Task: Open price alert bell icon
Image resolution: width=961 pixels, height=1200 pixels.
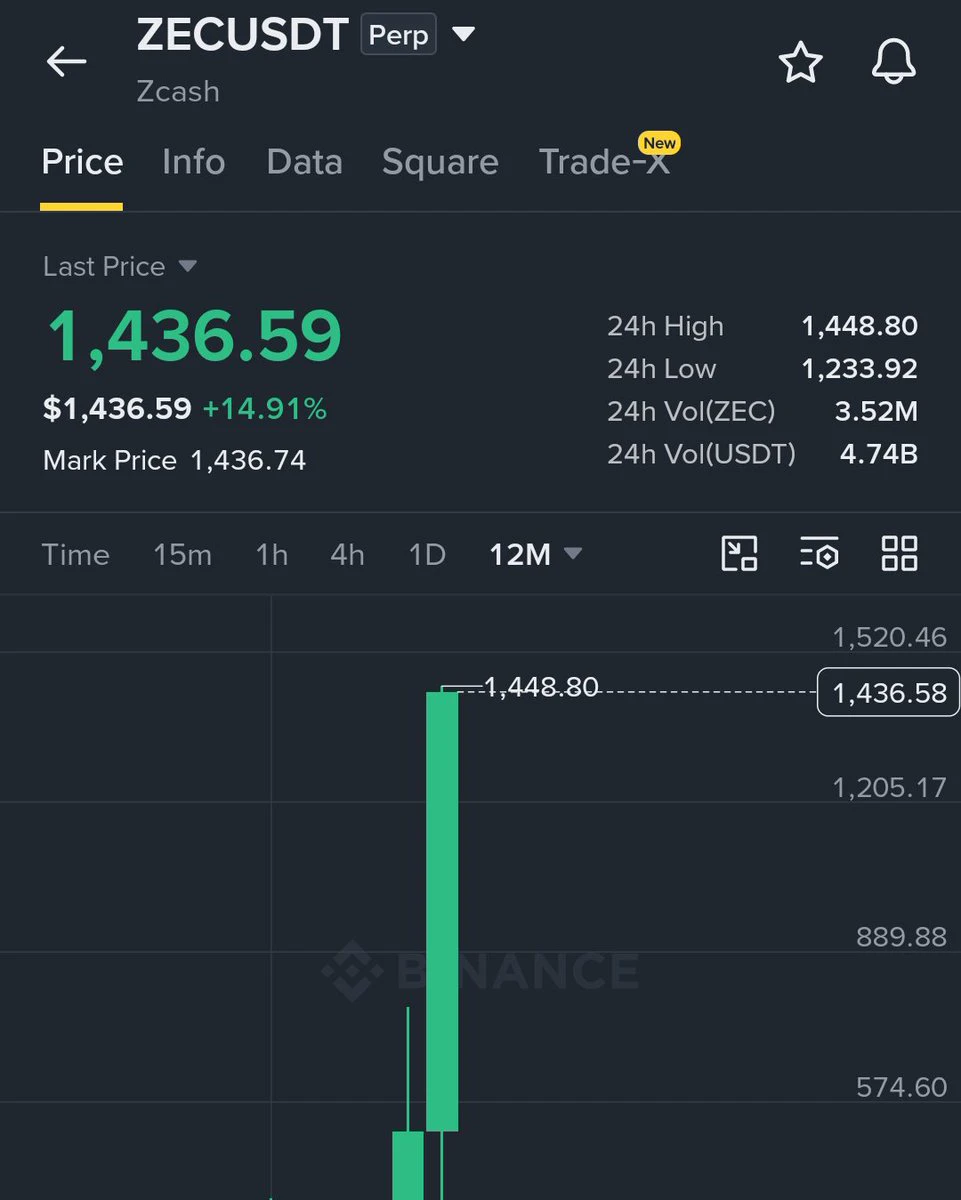Action: (893, 62)
